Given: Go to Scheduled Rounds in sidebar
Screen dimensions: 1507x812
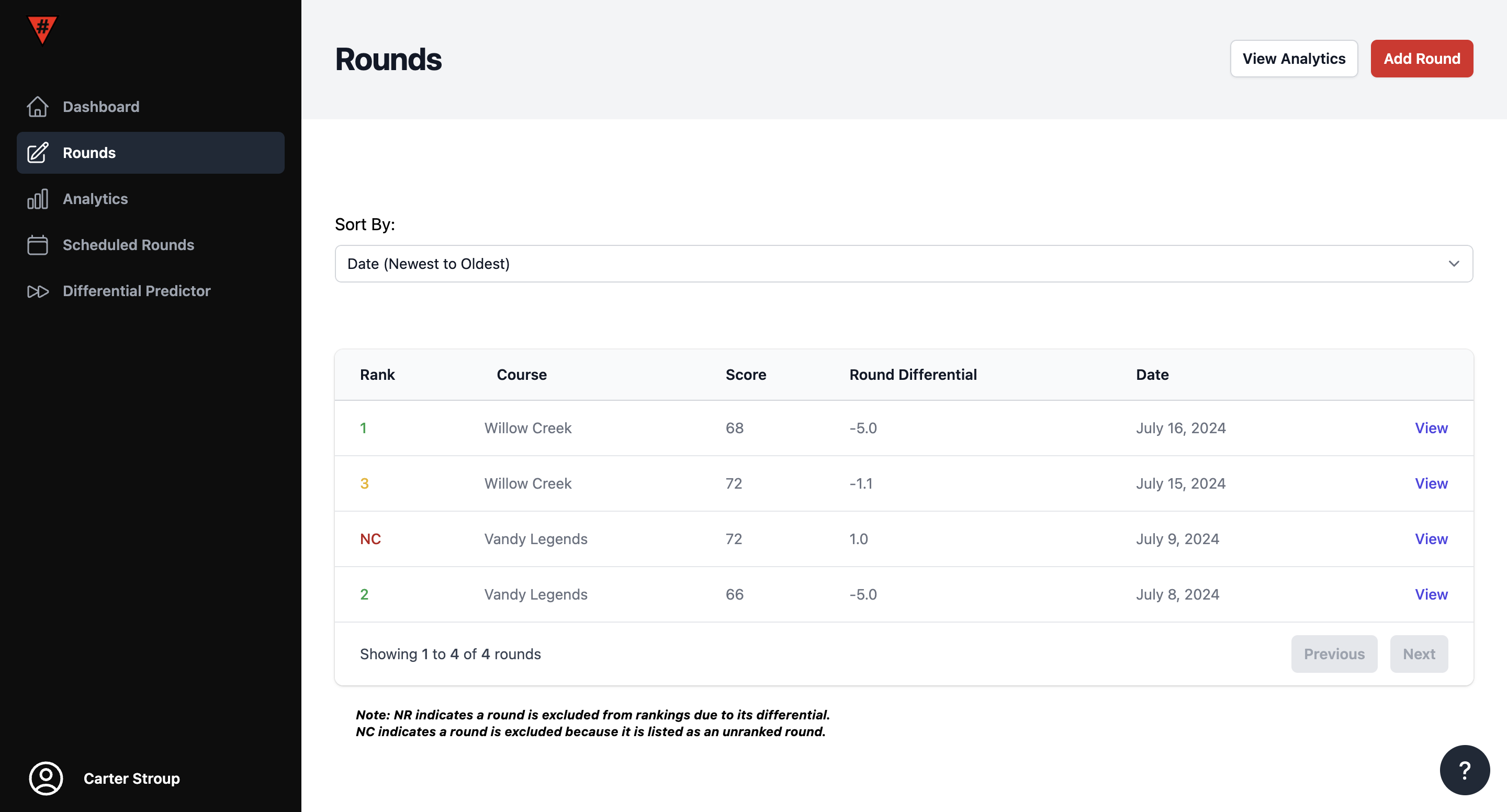Looking at the screenshot, I should [x=128, y=244].
